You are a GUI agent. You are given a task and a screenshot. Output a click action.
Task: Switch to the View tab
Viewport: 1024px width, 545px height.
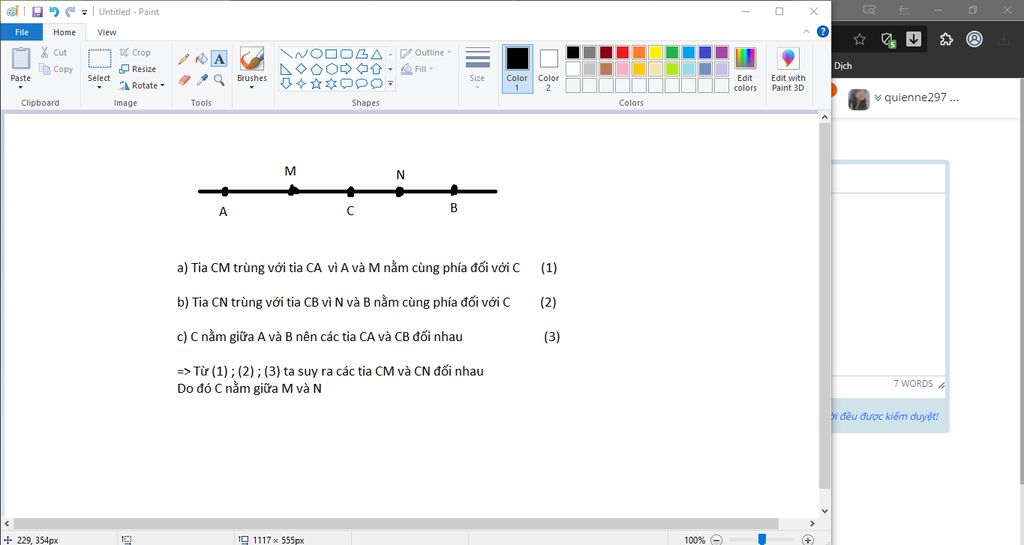(x=106, y=32)
